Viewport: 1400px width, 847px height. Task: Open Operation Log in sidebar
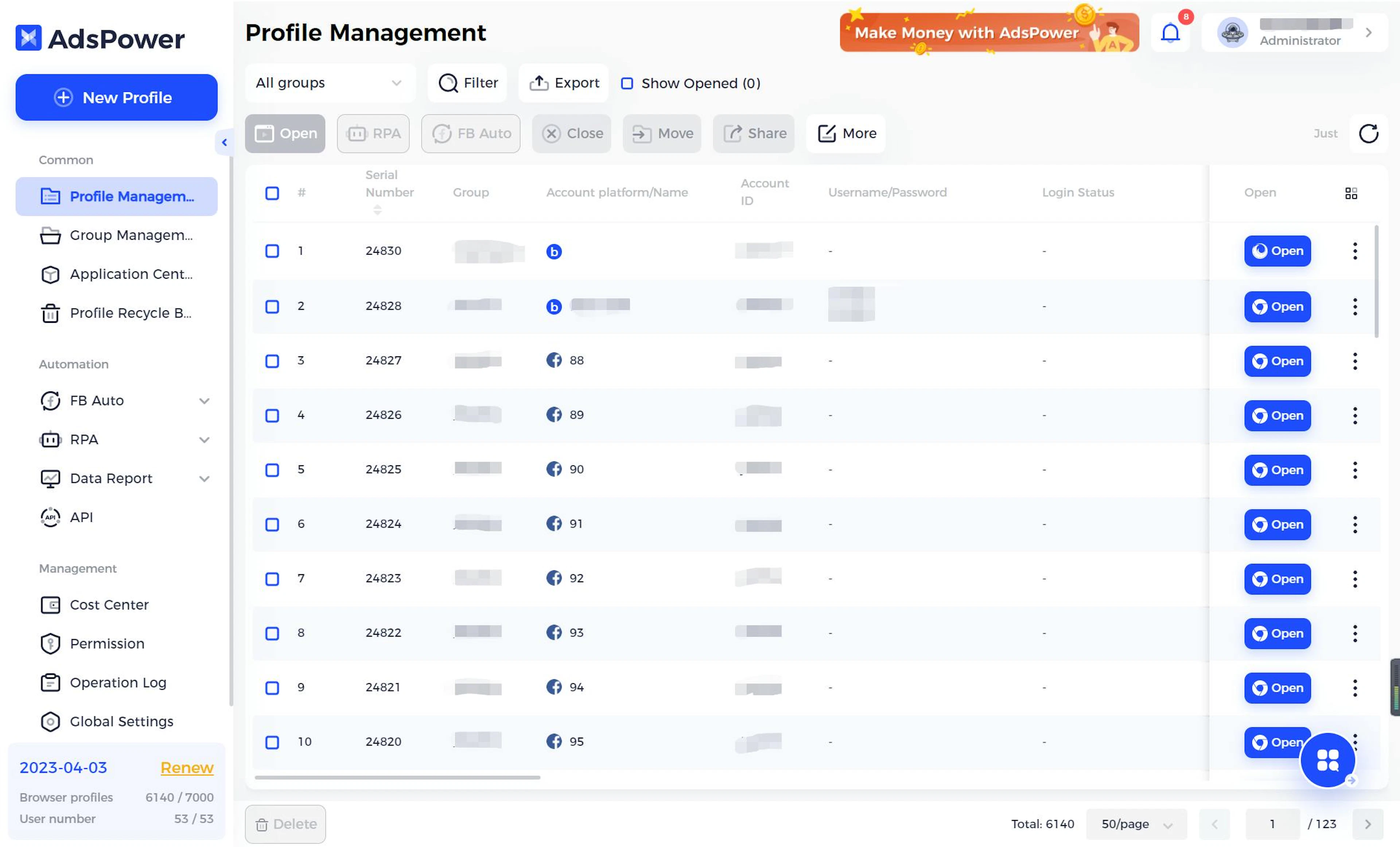tap(116, 683)
